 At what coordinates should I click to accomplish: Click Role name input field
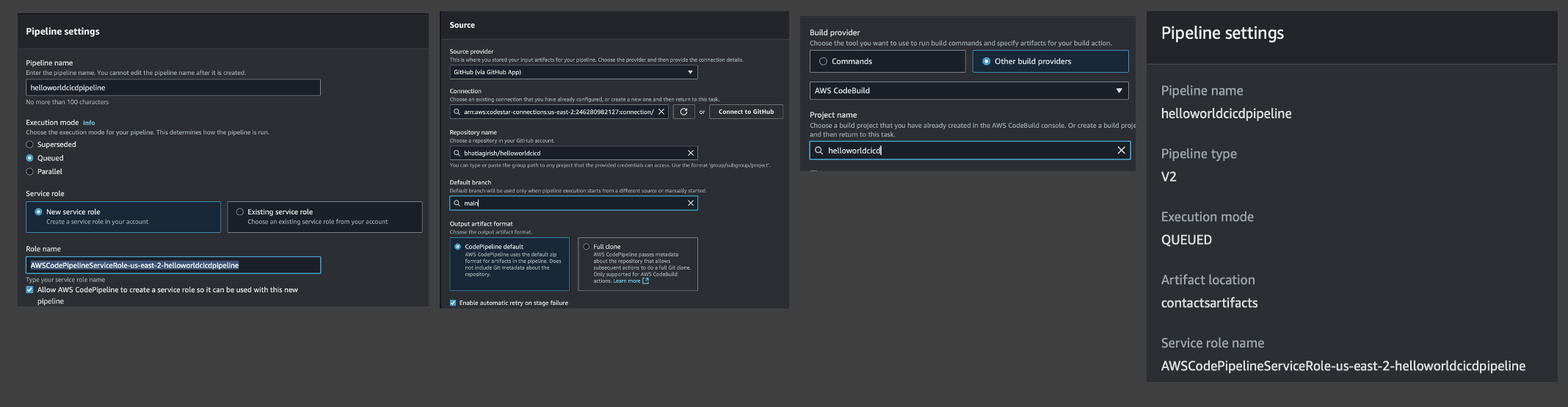point(173,265)
